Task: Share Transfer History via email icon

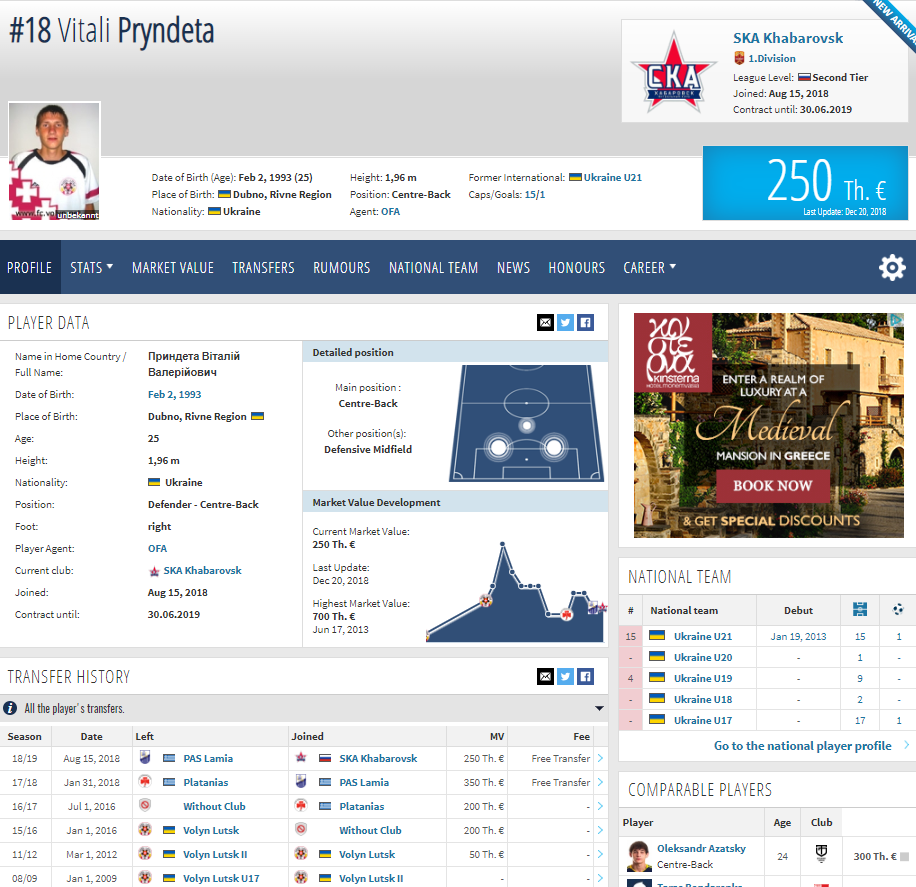Action: coord(545,677)
